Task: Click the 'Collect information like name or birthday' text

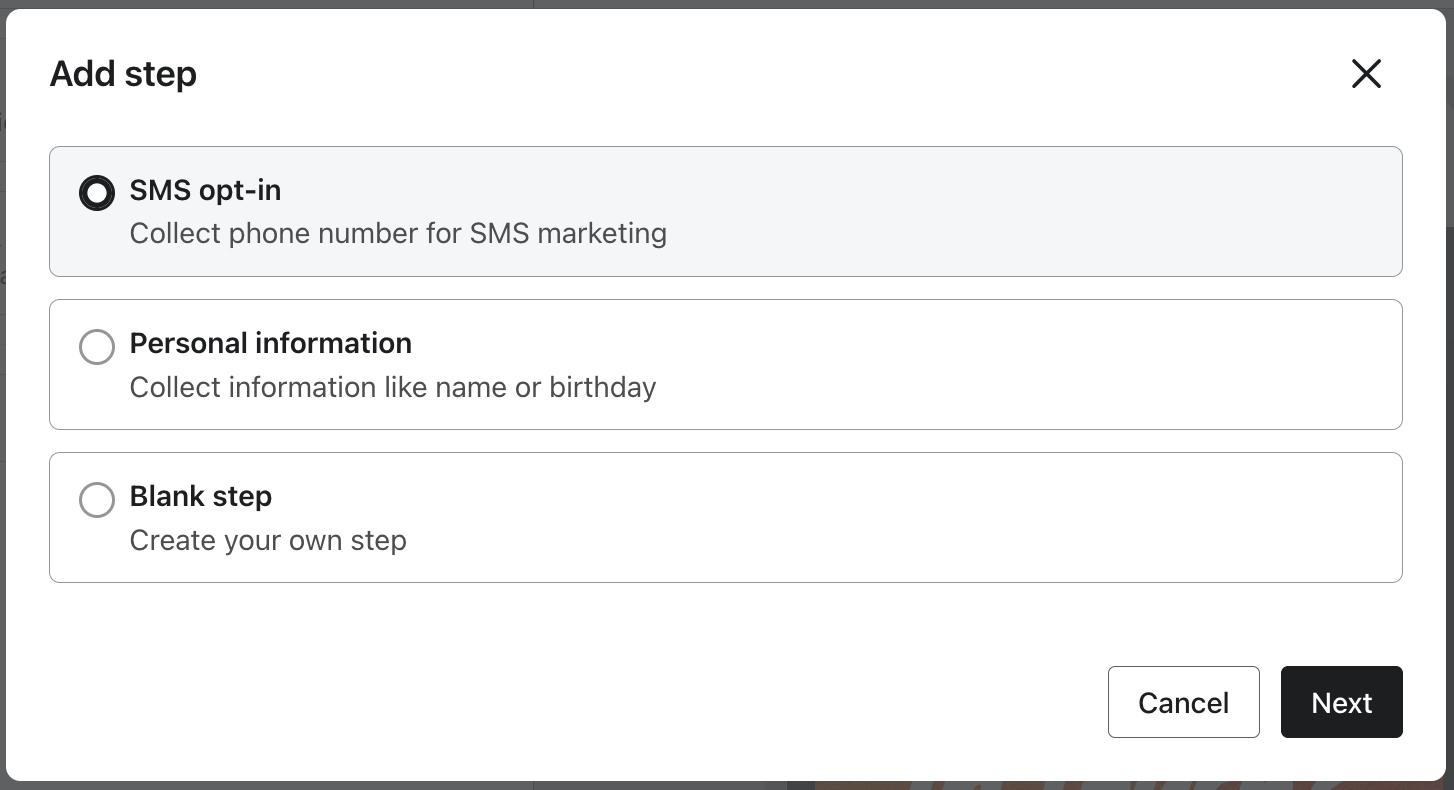Action: point(392,387)
